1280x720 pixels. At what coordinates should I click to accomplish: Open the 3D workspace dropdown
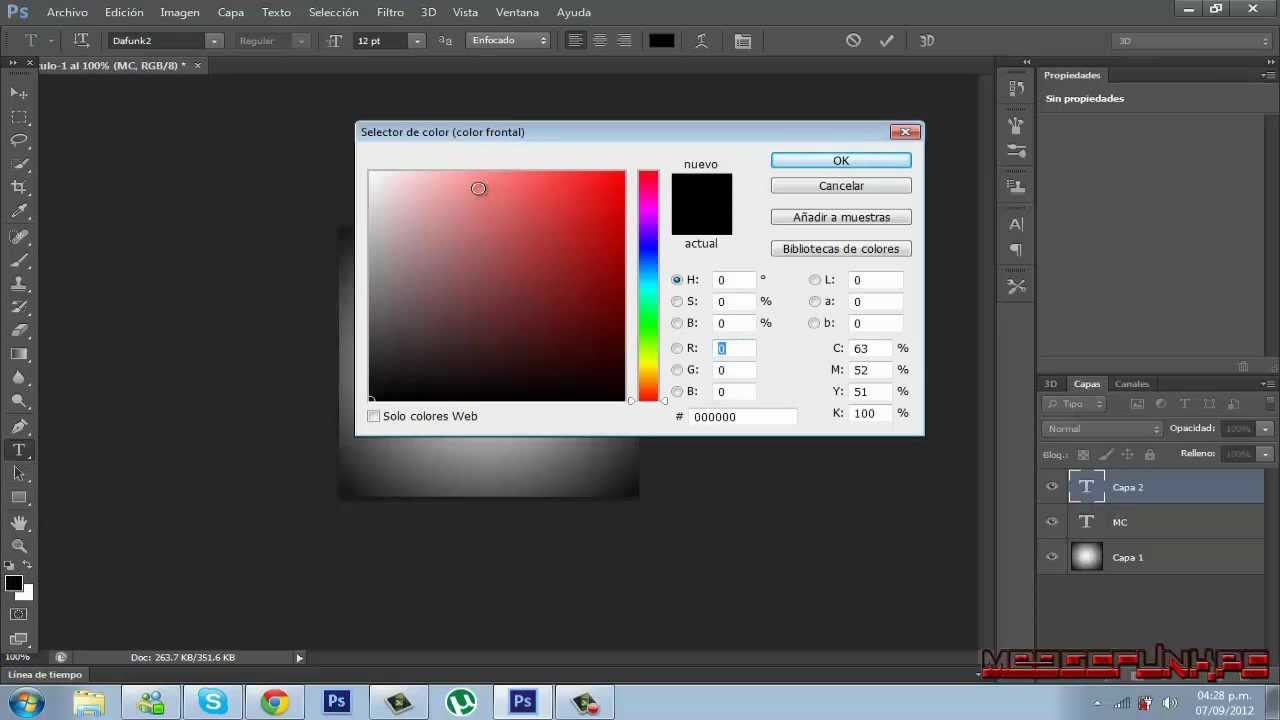pos(1191,41)
